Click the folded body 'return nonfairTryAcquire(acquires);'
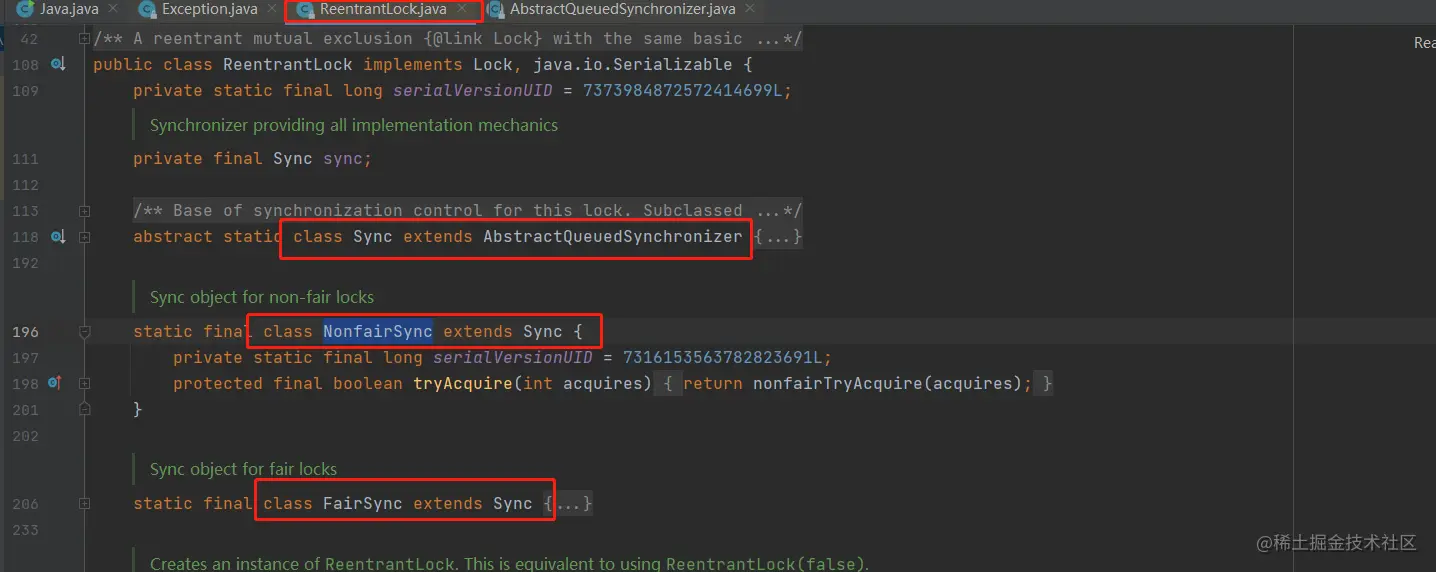This screenshot has height=572, width=1436. click(856, 383)
